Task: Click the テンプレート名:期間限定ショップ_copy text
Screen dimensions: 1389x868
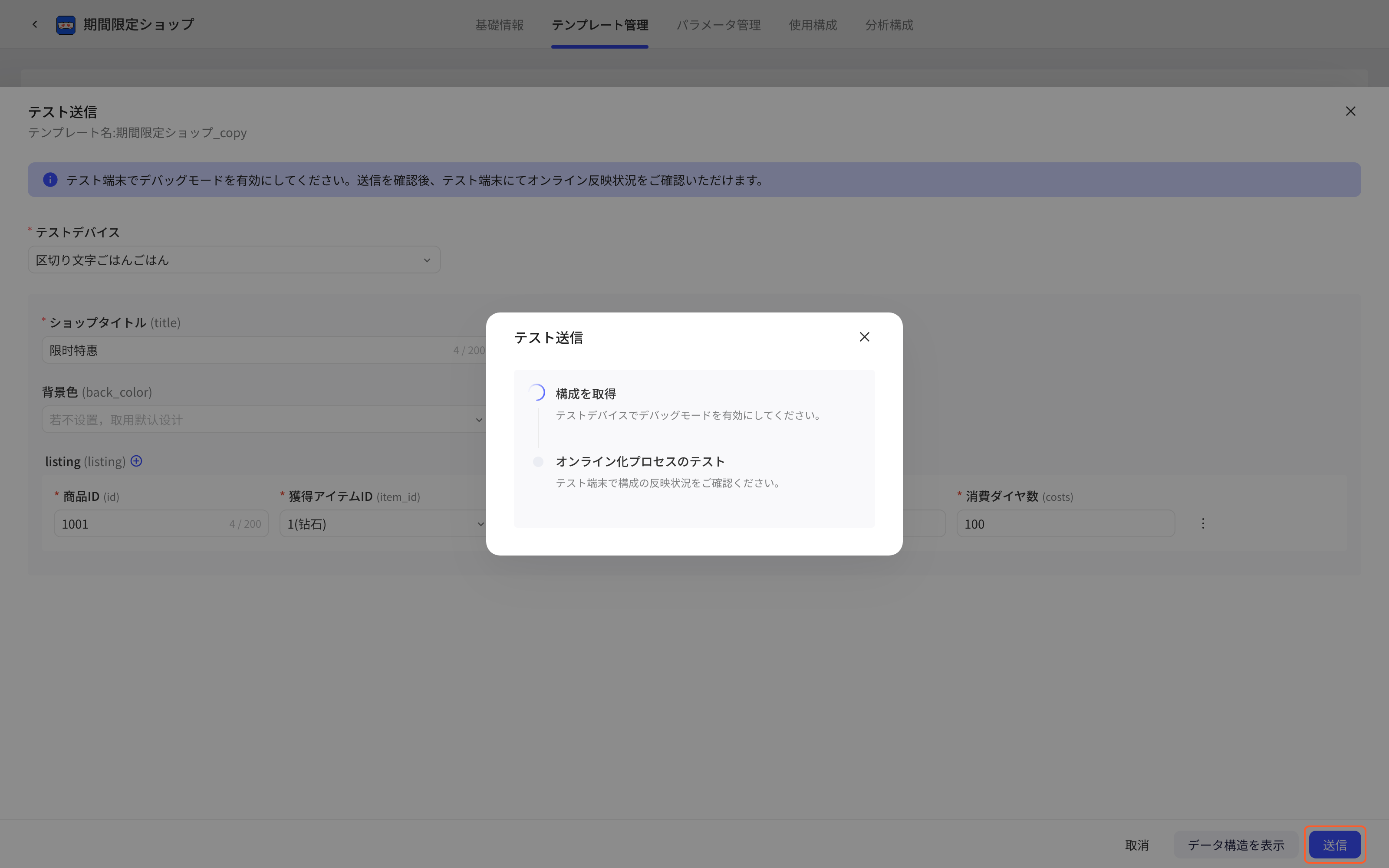Action: coord(137,133)
